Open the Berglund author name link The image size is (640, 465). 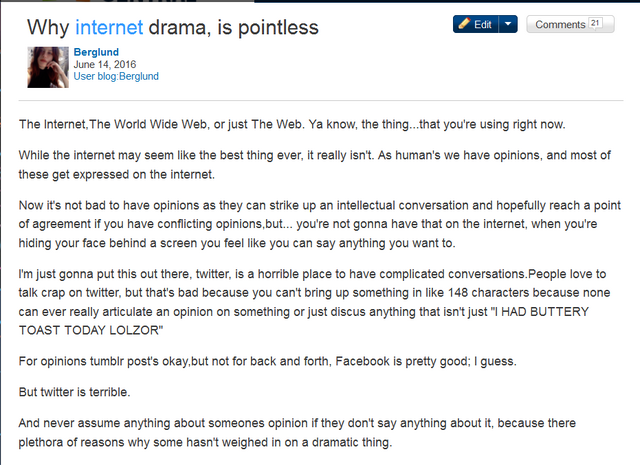96,52
